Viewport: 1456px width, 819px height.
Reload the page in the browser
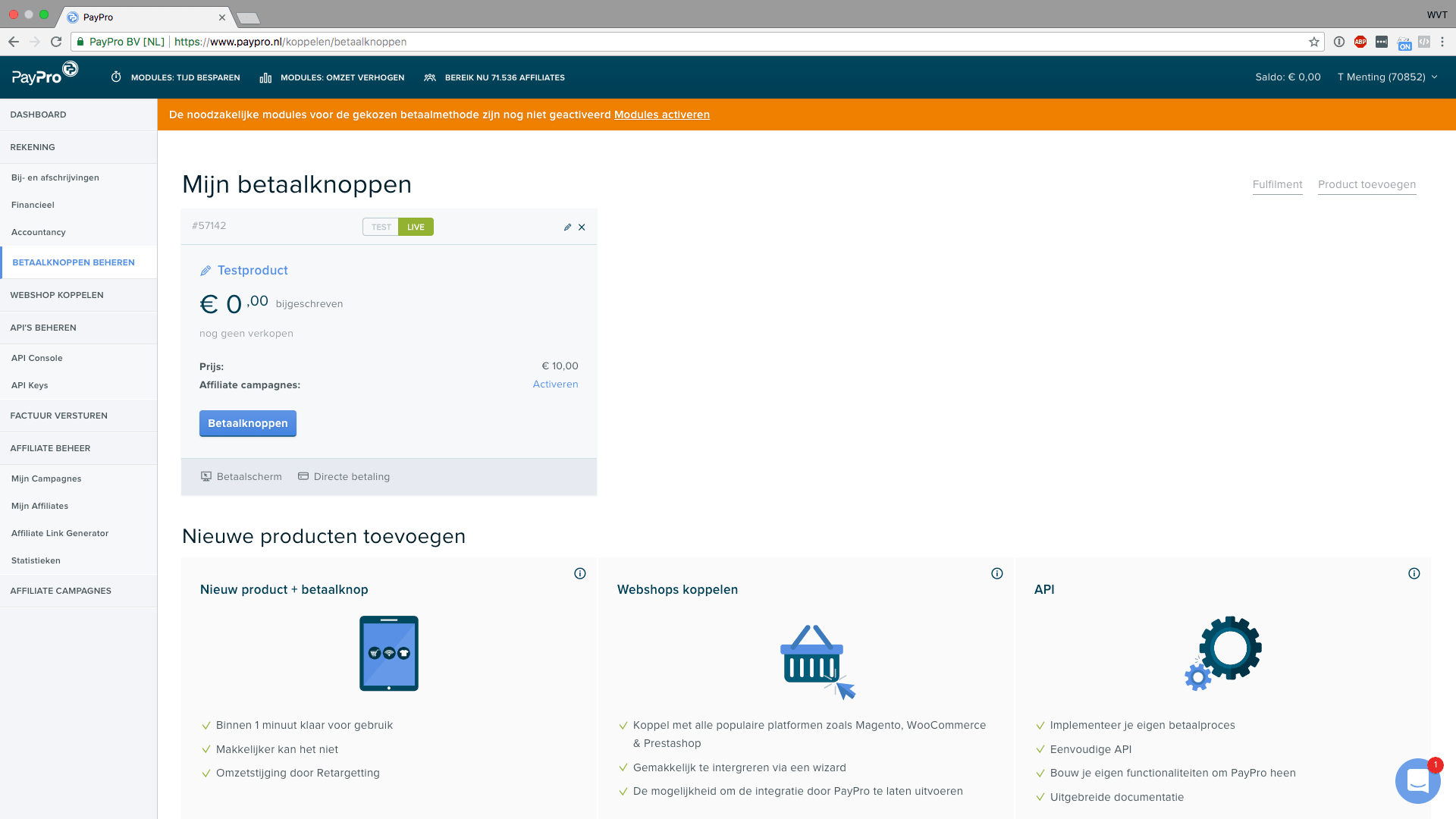56,42
